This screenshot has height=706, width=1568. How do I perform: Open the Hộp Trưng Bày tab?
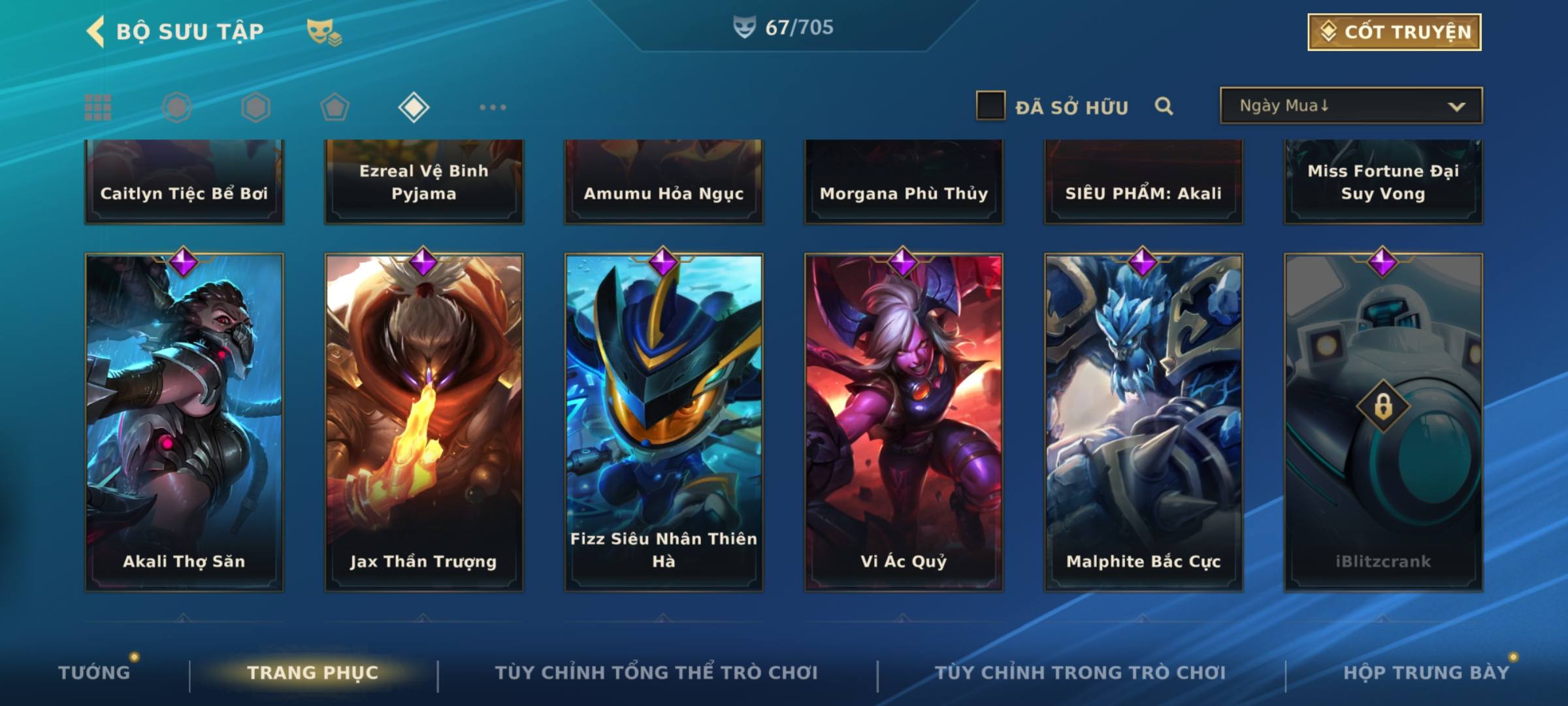pyautogui.click(x=1426, y=673)
